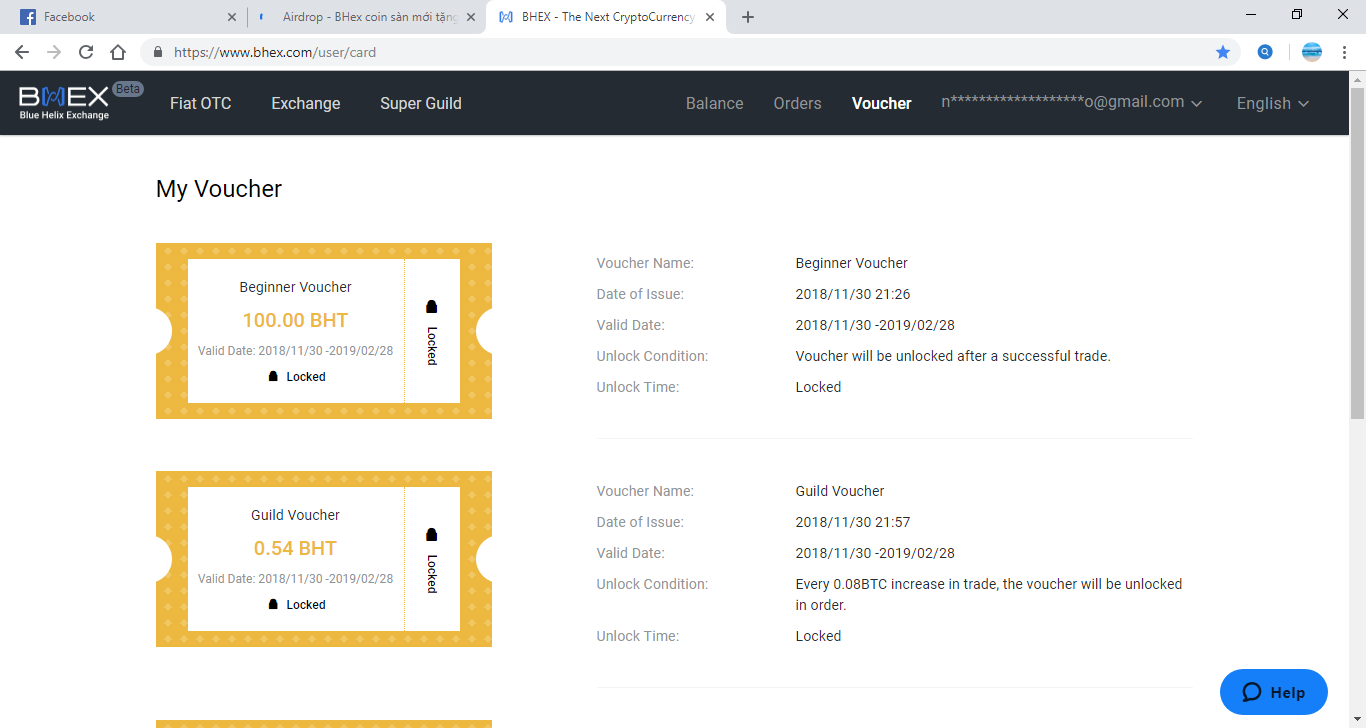
Task: Click the address bar URL field
Action: 690,52
